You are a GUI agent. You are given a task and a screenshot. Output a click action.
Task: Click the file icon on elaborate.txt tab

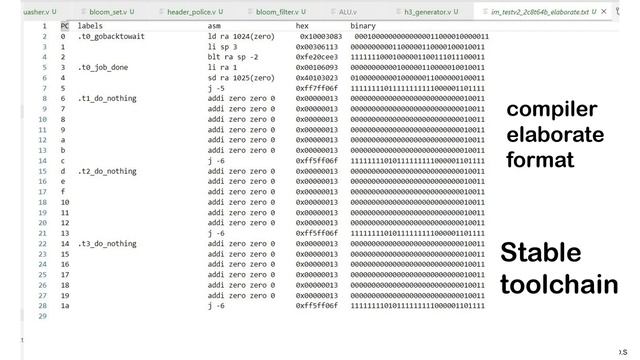coord(485,12)
